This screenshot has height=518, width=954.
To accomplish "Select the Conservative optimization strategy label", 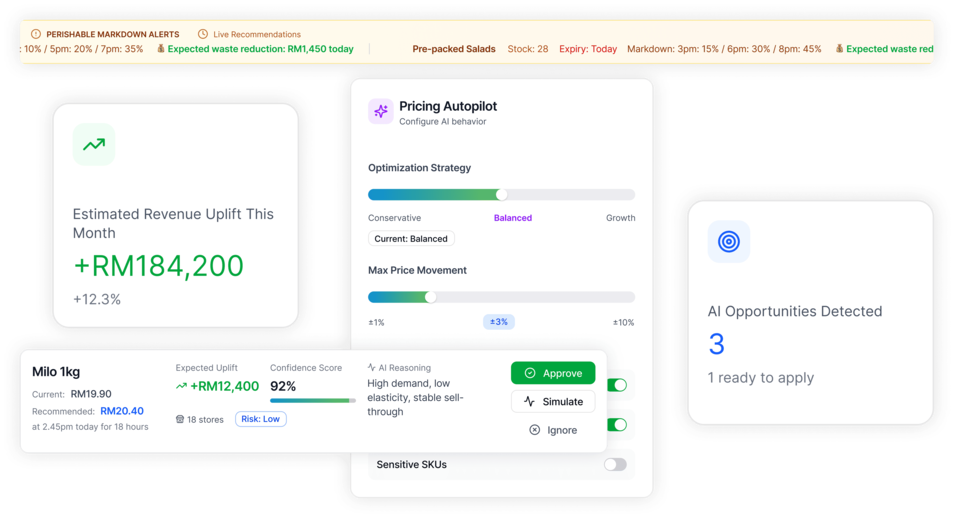I will pyautogui.click(x=394, y=218).
